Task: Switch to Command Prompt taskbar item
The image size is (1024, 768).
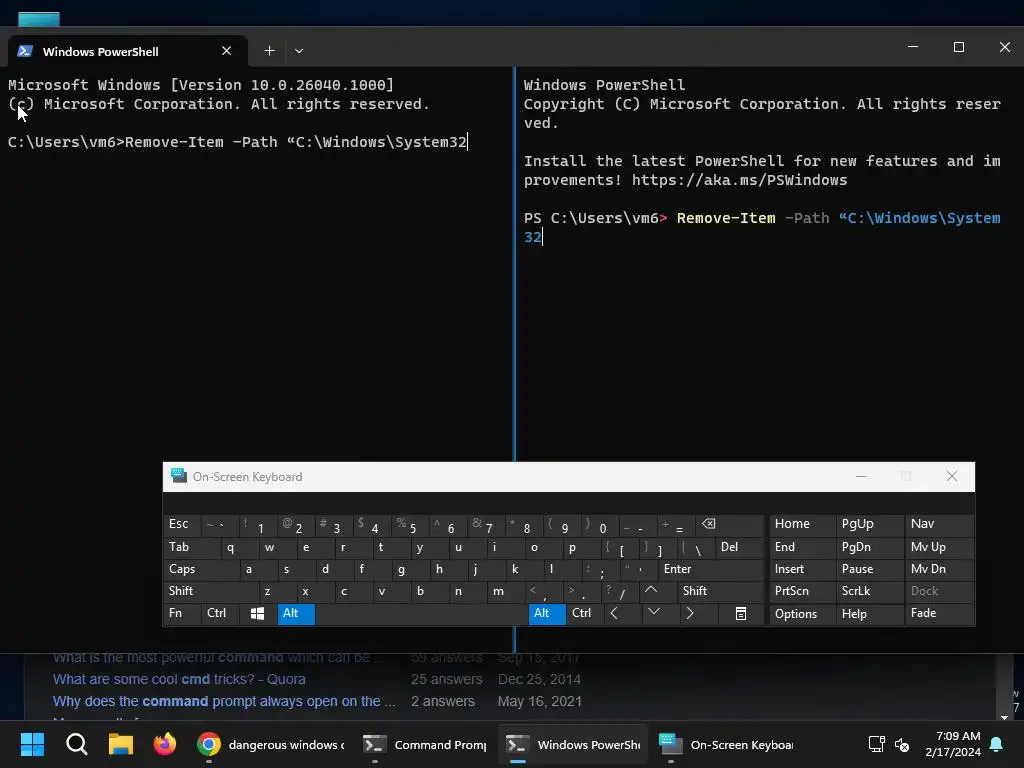Action: point(424,744)
